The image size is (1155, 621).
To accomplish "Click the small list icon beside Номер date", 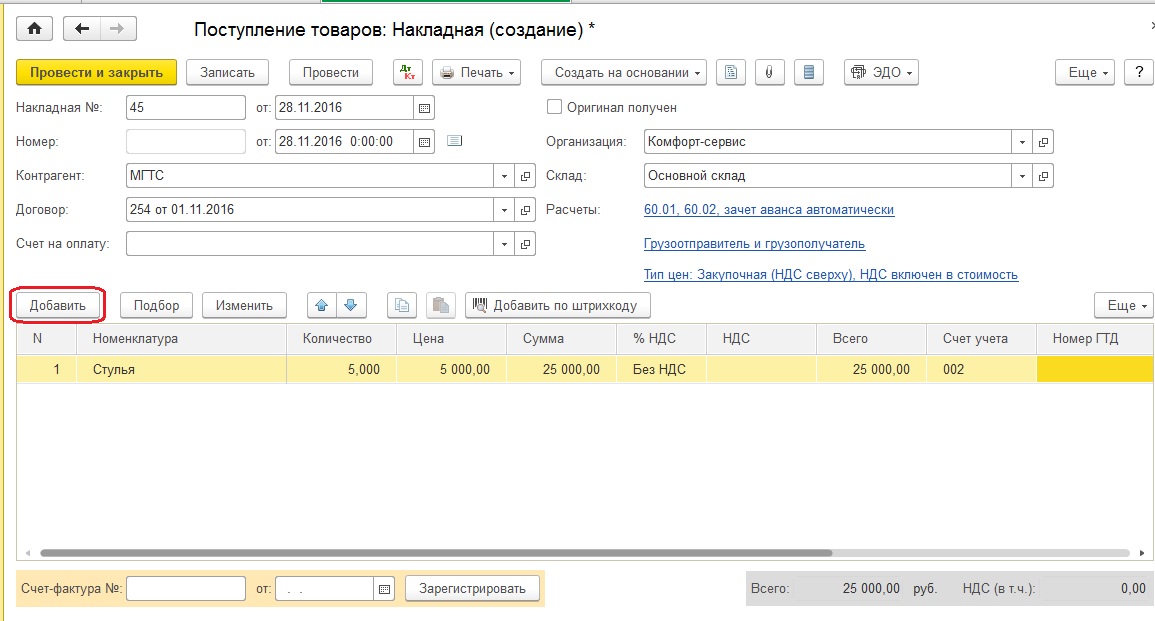I will tap(454, 141).
